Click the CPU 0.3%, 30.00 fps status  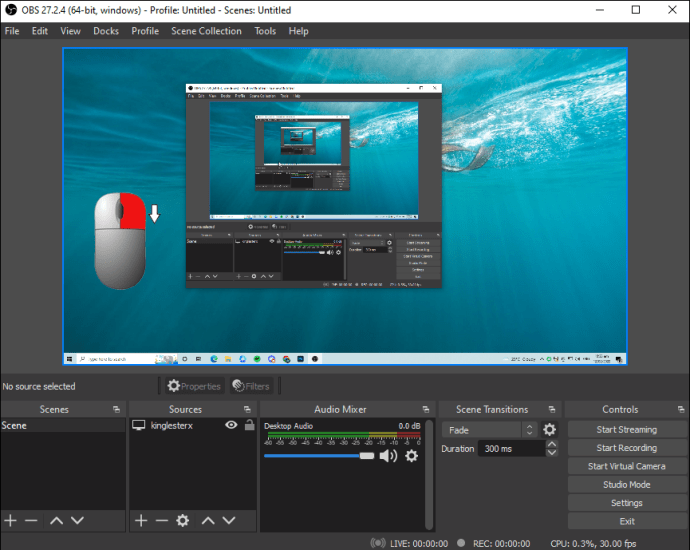(593, 544)
